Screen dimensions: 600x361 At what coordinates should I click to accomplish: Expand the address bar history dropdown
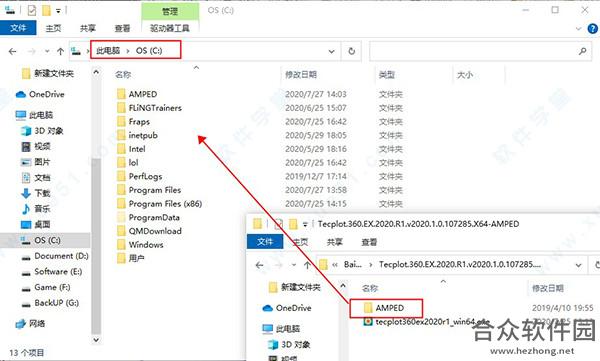coord(332,51)
